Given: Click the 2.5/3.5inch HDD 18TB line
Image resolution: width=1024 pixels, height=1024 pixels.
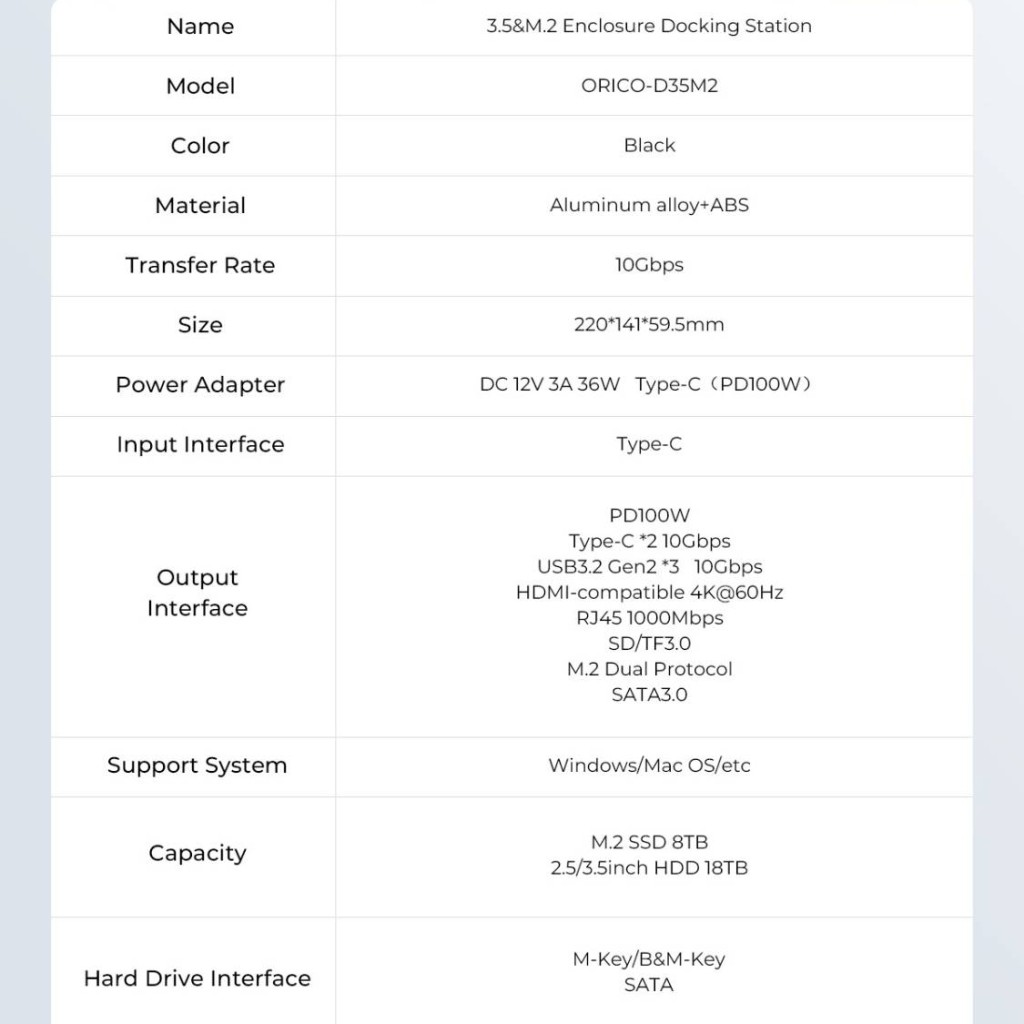Looking at the screenshot, I should (649, 868).
